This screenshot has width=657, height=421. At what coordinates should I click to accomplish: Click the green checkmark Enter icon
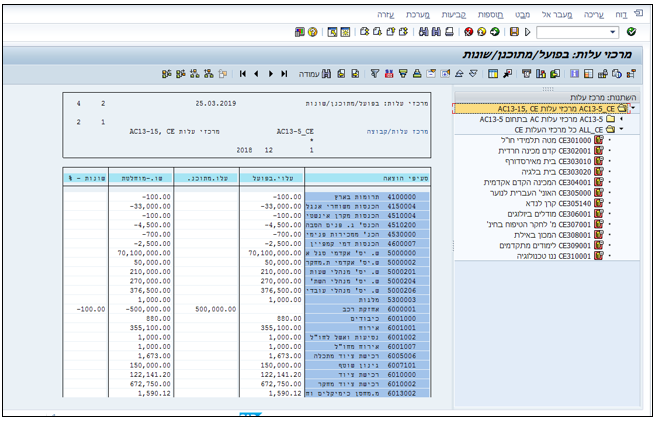[631, 31]
